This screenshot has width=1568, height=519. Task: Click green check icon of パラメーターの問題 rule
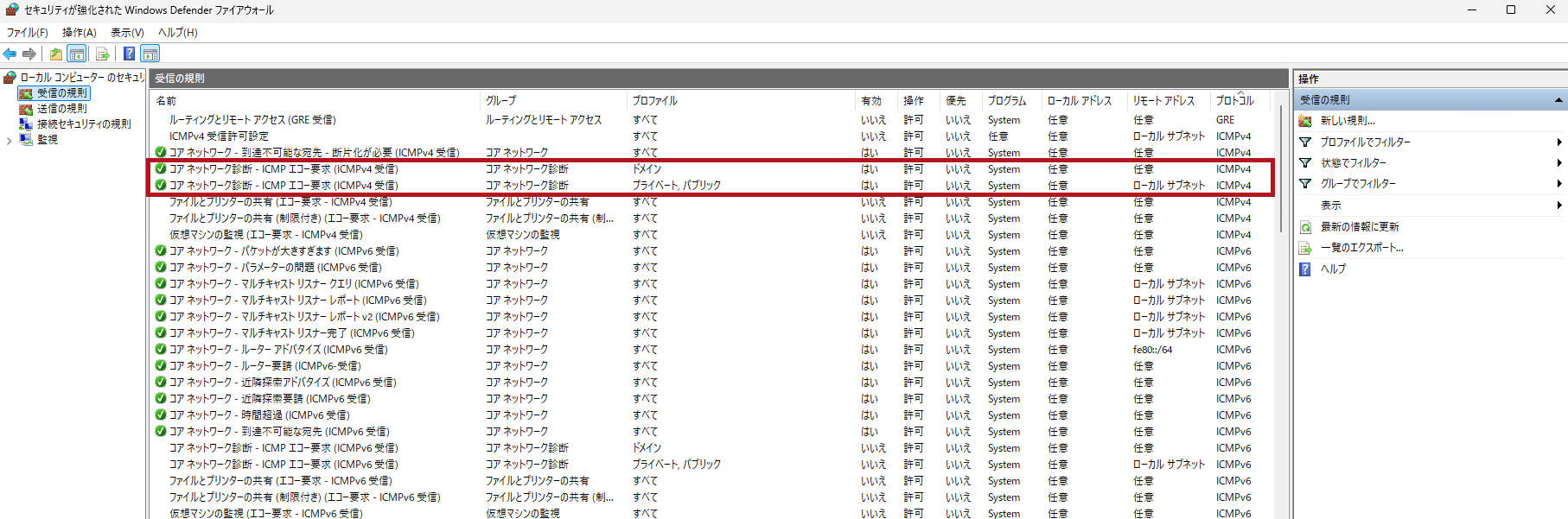click(160, 268)
